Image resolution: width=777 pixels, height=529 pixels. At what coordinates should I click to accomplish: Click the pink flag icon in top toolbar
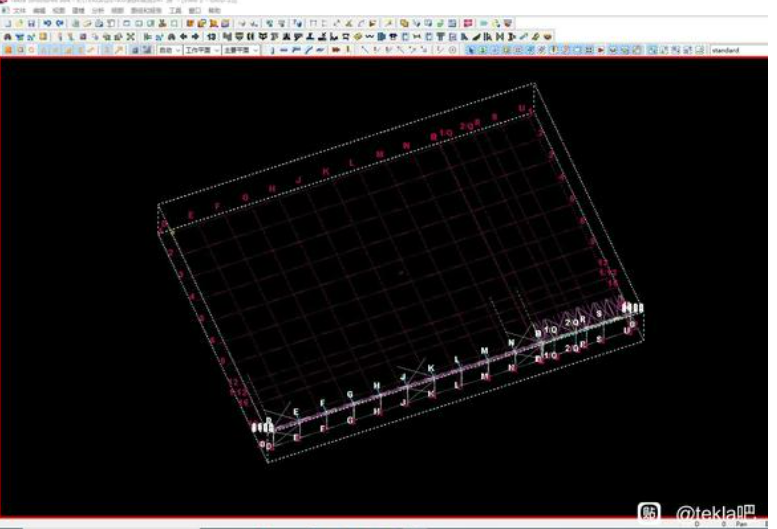pyautogui.click(x=468, y=23)
